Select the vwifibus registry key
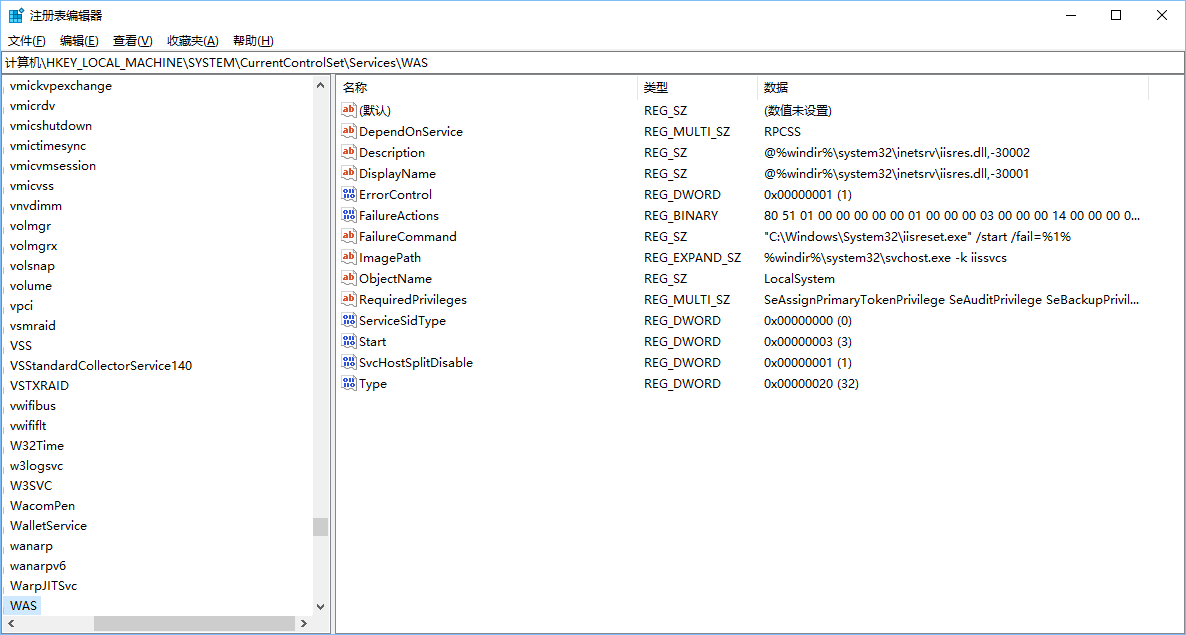 33,406
